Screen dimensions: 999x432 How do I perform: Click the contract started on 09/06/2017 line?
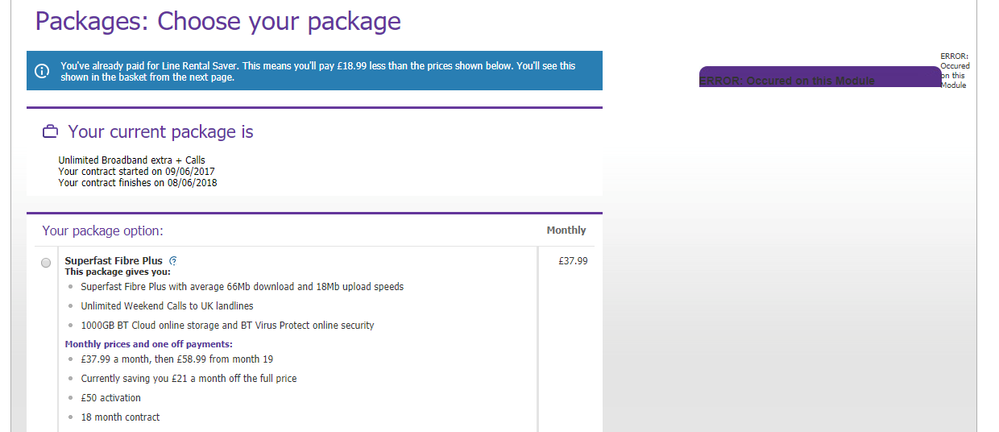click(138, 171)
